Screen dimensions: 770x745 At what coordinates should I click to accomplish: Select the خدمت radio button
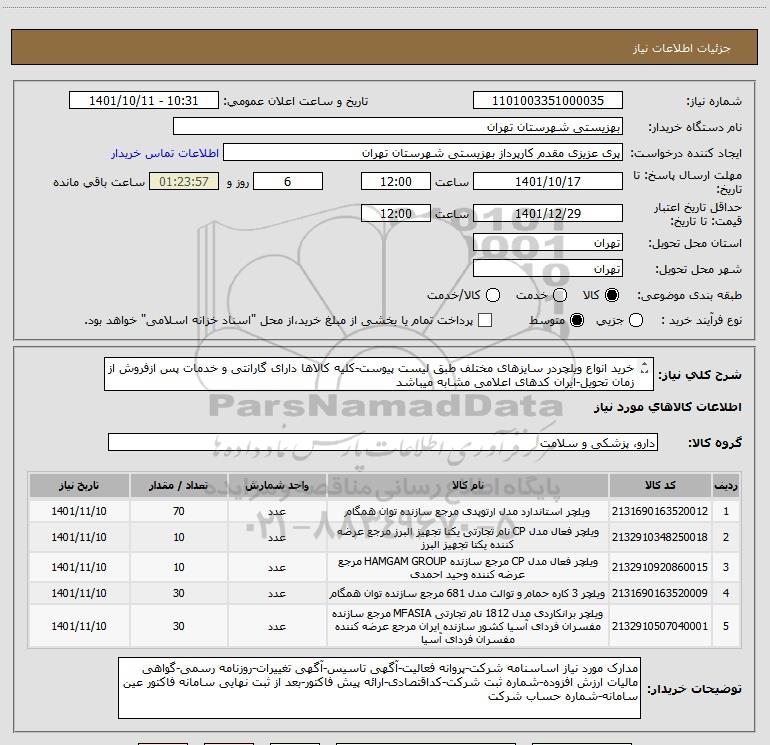coord(560,295)
